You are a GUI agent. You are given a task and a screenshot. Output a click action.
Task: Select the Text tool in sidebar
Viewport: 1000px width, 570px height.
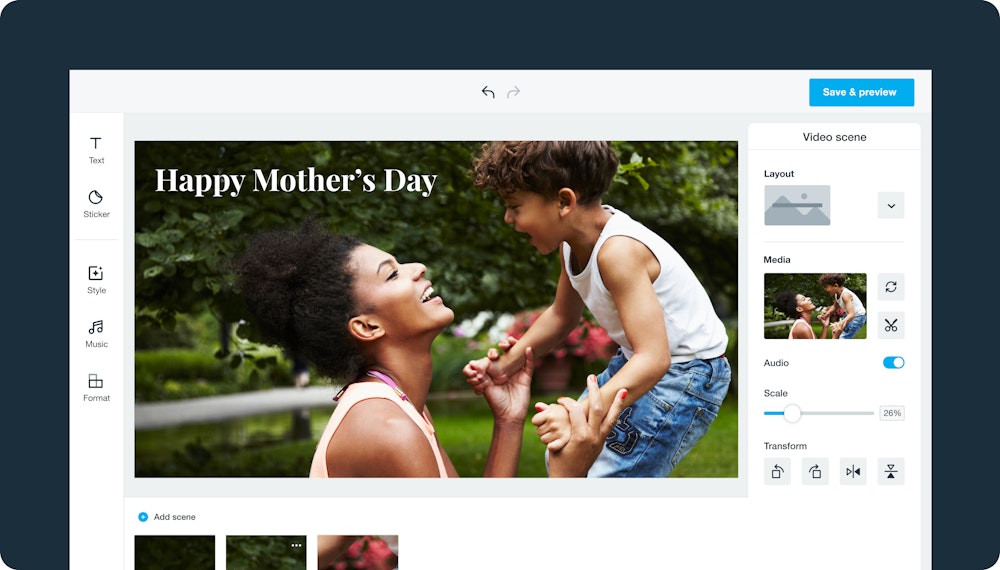click(x=96, y=150)
